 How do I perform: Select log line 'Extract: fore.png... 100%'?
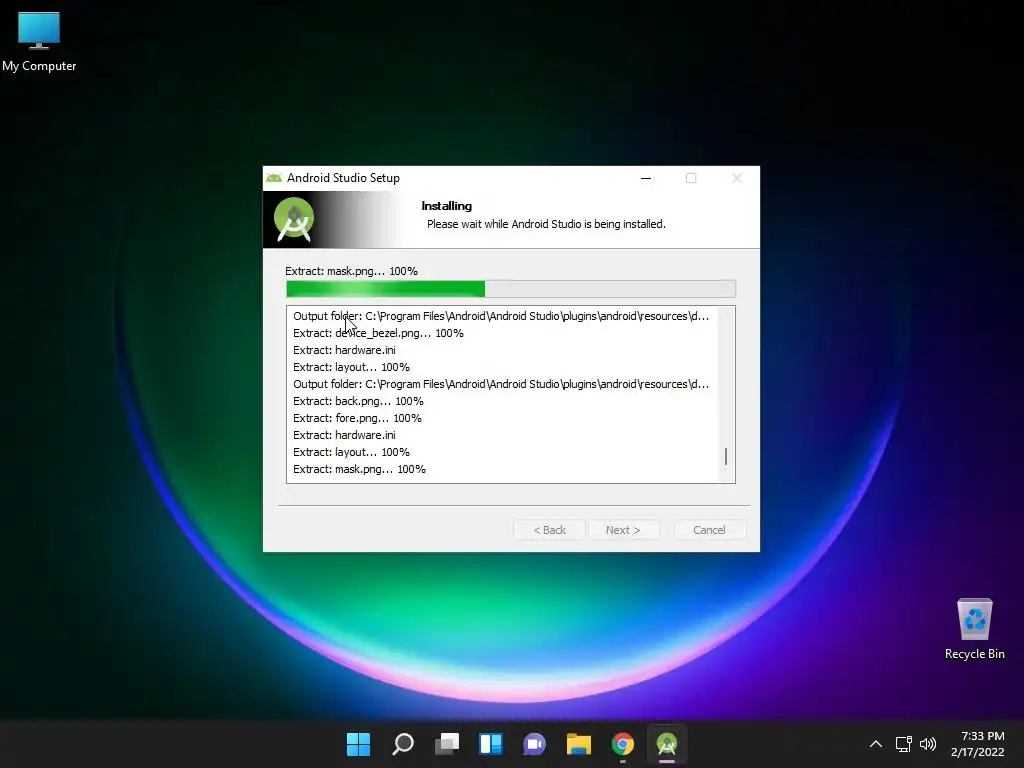click(x=357, y=418)
